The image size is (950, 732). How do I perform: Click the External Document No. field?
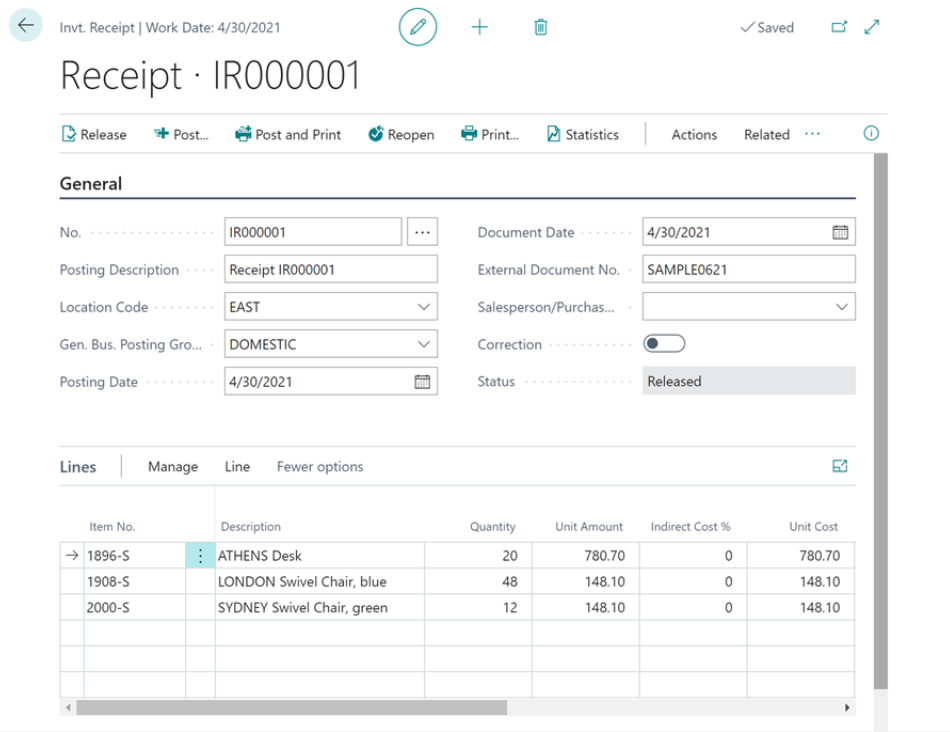pos(748,270)
